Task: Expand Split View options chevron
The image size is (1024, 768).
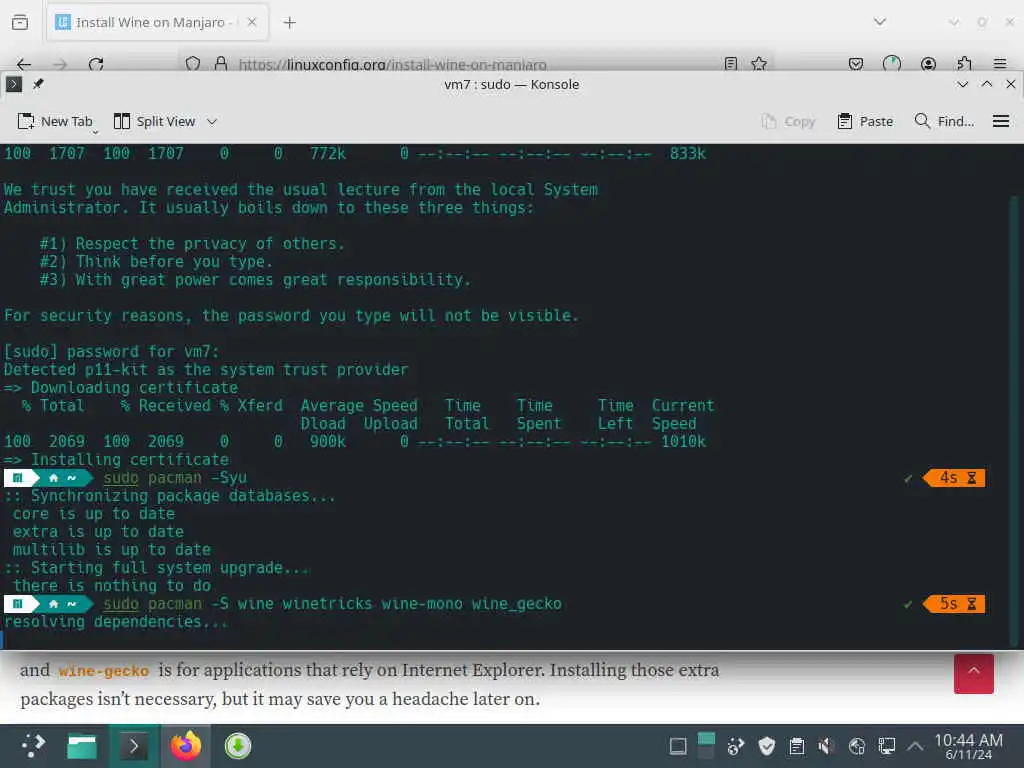Action: [212, 121]
